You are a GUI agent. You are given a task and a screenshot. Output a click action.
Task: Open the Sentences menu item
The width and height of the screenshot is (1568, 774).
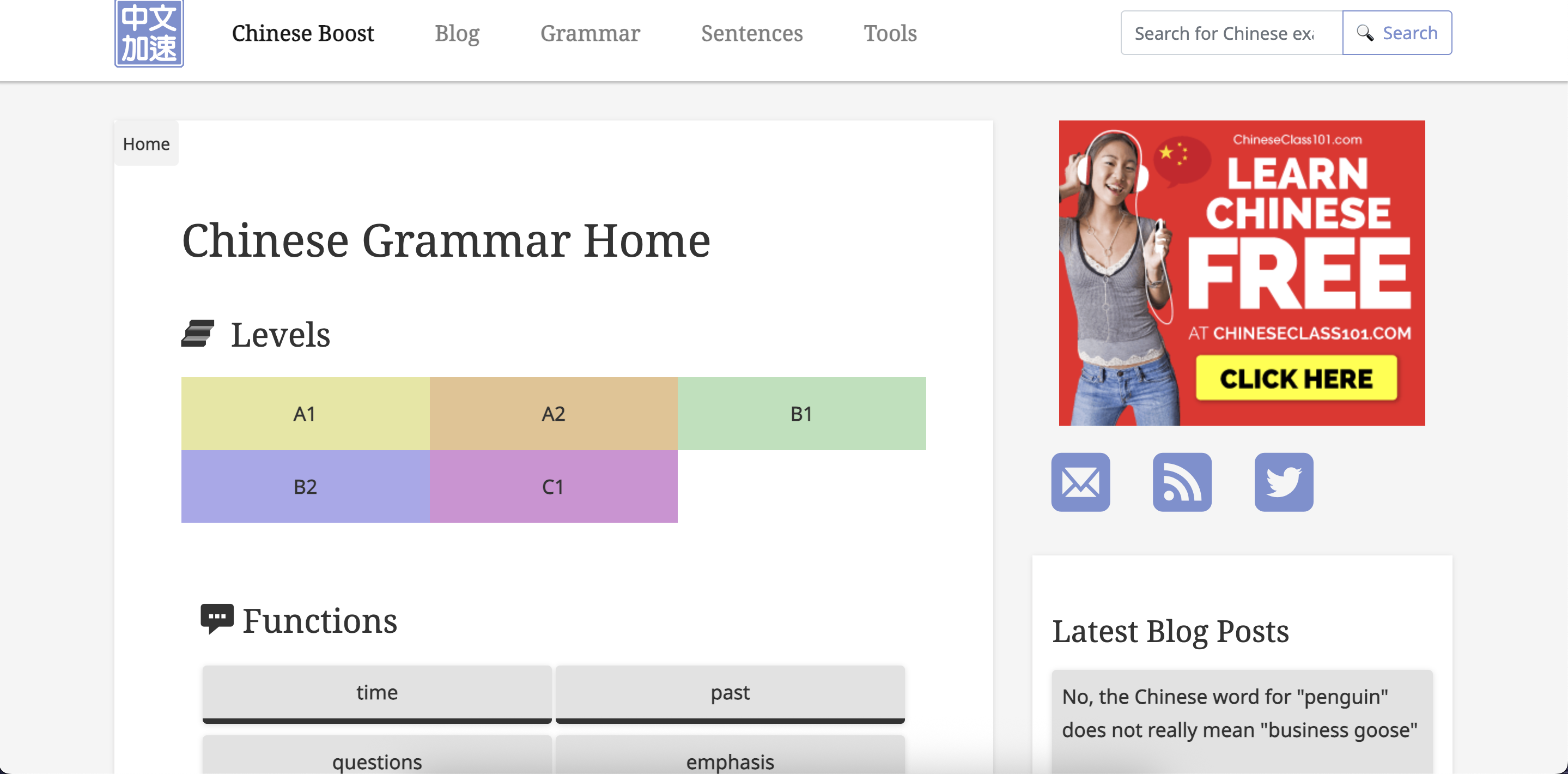click(x=752, y=33)
